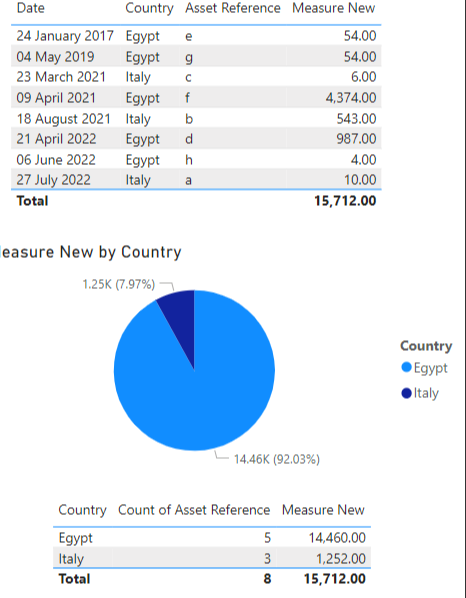The height and width of the screenshot is (598, 466).
Task: Click Measure New header in bottom table
Action: [323, 510]
